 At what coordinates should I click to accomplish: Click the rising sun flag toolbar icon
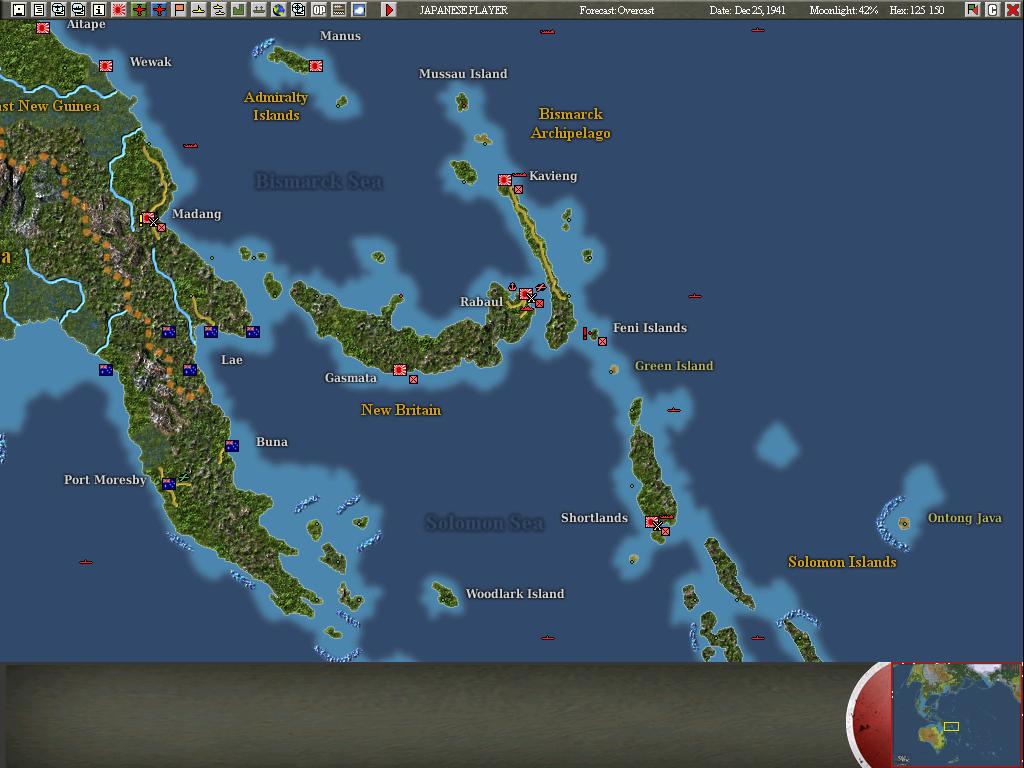click(x=119, y=10)
